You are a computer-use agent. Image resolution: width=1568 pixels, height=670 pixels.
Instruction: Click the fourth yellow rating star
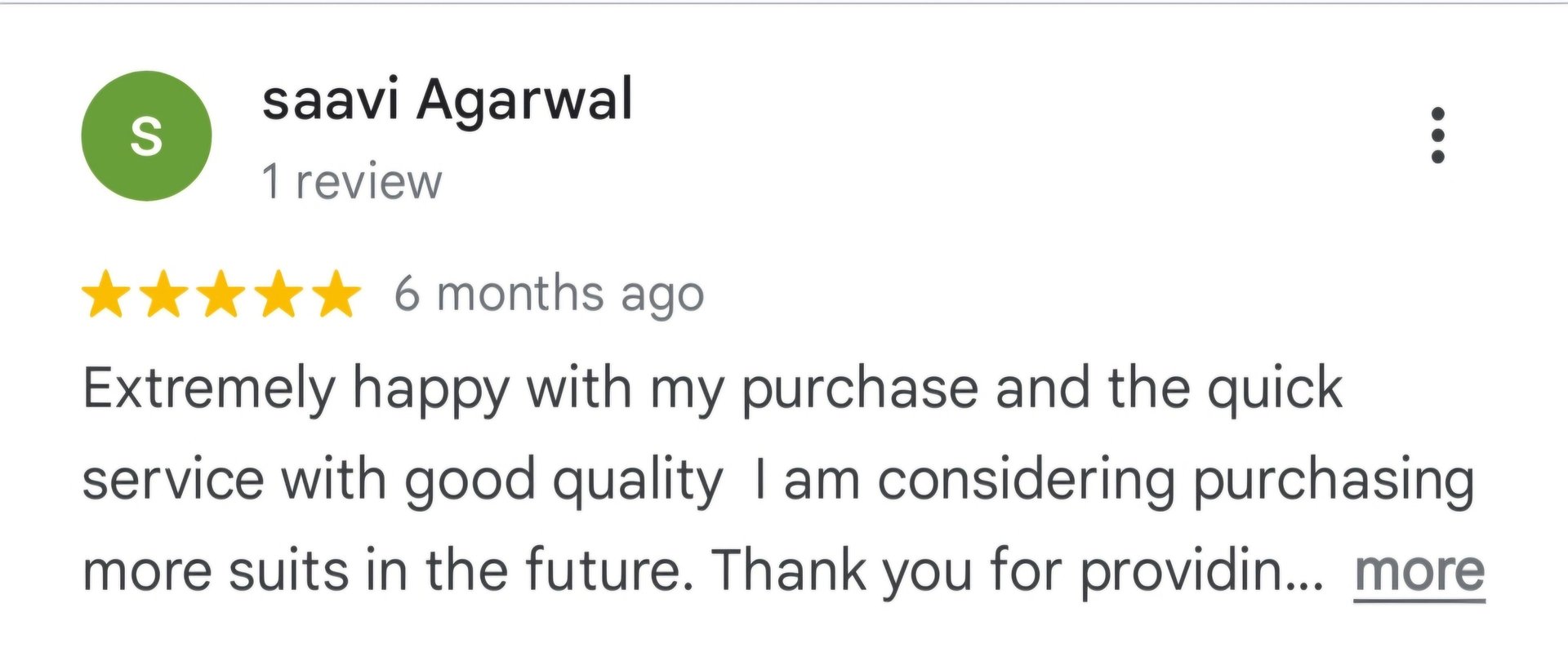click(x=278, y=294)
